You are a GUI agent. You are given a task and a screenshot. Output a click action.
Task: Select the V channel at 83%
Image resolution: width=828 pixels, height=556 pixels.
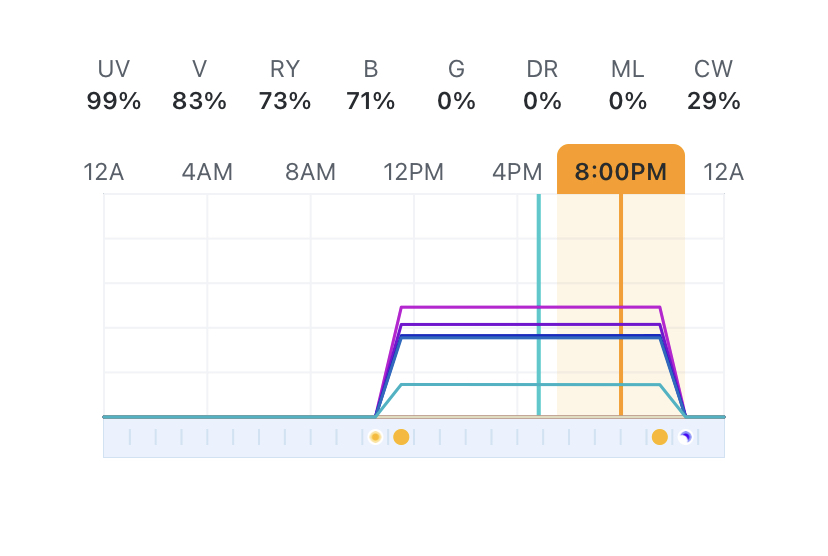(x=200, y=85)
